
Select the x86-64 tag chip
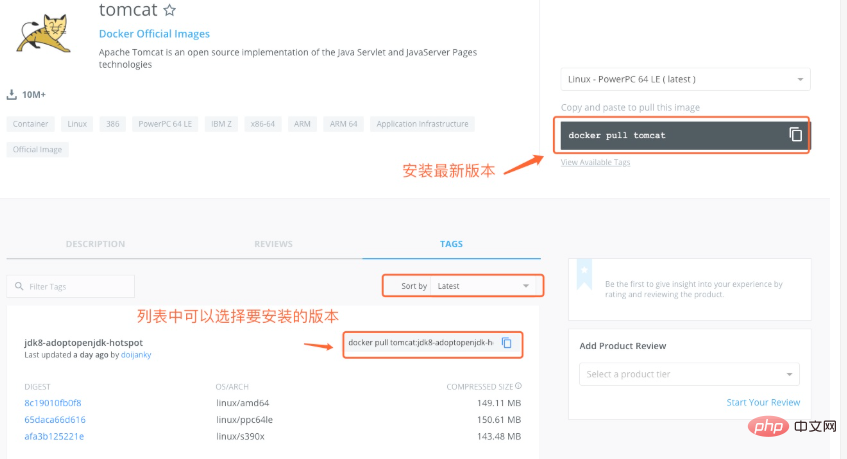point(263,124)
